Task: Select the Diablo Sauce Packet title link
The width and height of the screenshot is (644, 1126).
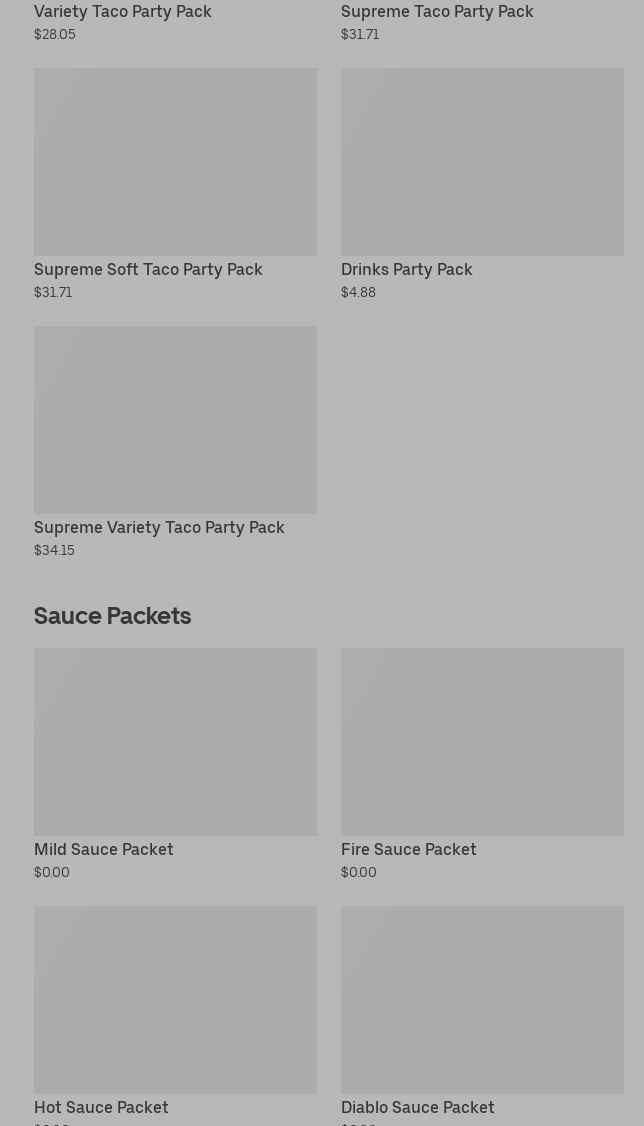Action: pos(417,1108)
